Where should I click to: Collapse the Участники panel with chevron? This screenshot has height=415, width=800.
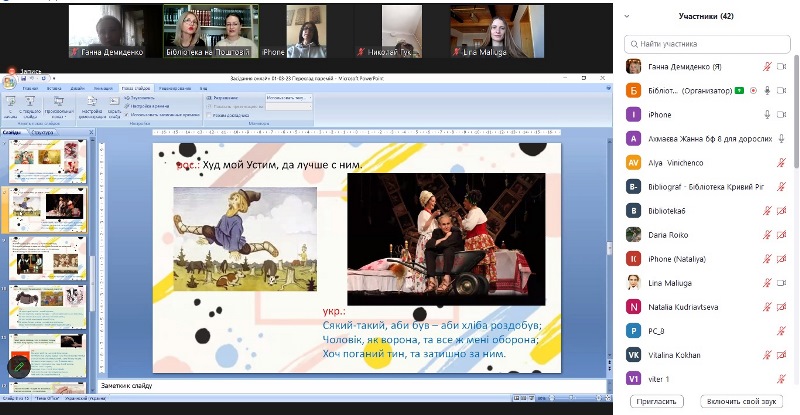tap(626, 16)
